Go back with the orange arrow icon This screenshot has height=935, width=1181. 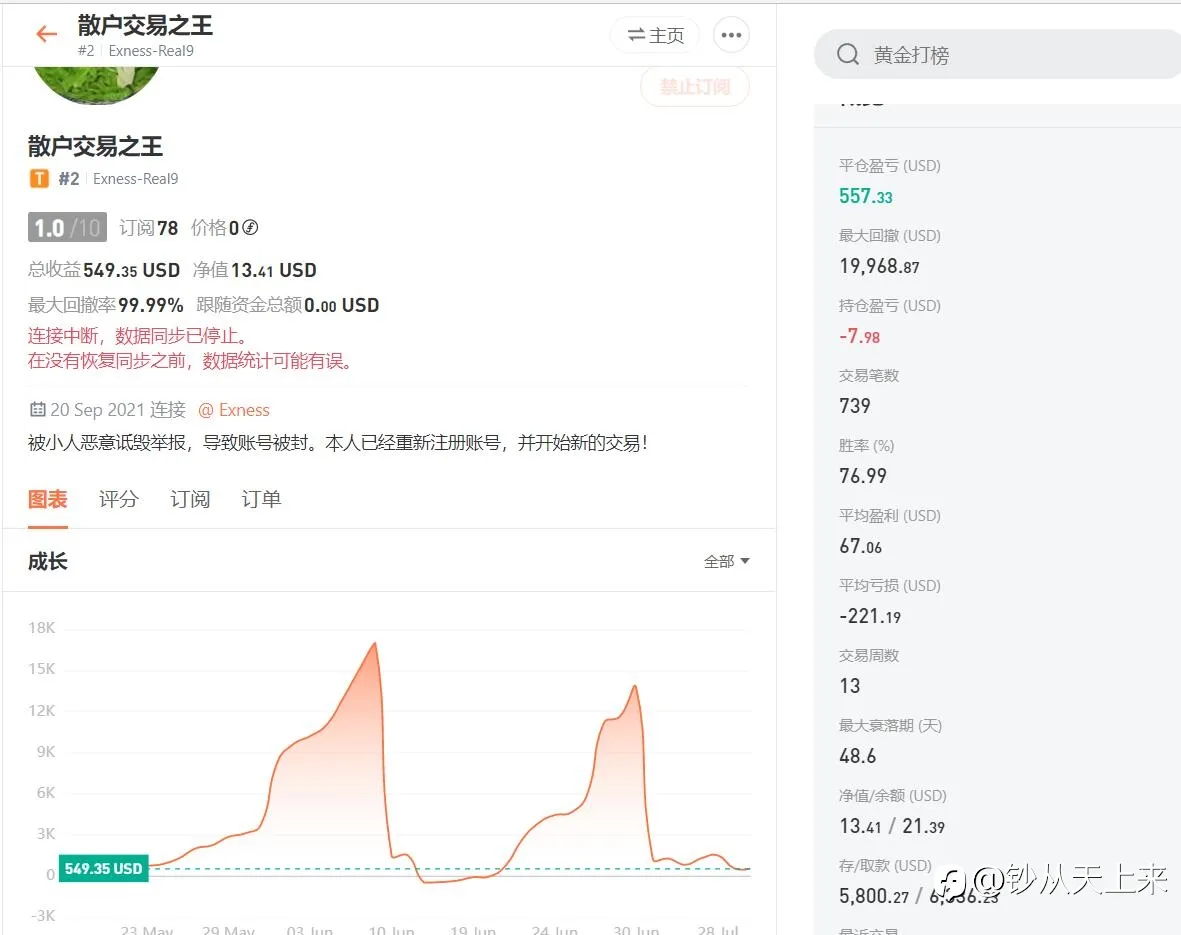pyautogui.click(x=47, y=34)
